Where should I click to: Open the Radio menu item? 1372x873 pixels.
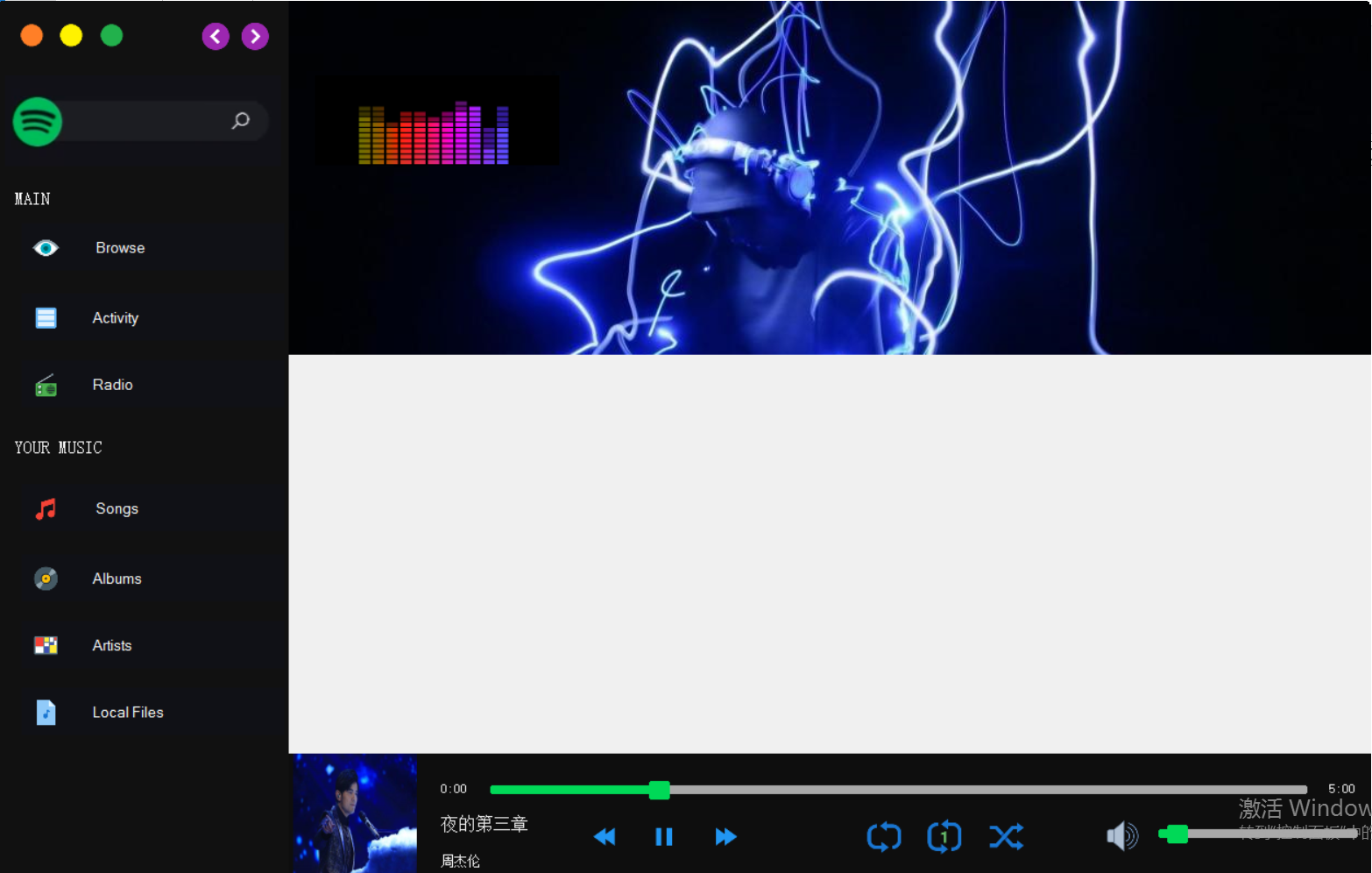pyautogui.click(x=112, y=385)
